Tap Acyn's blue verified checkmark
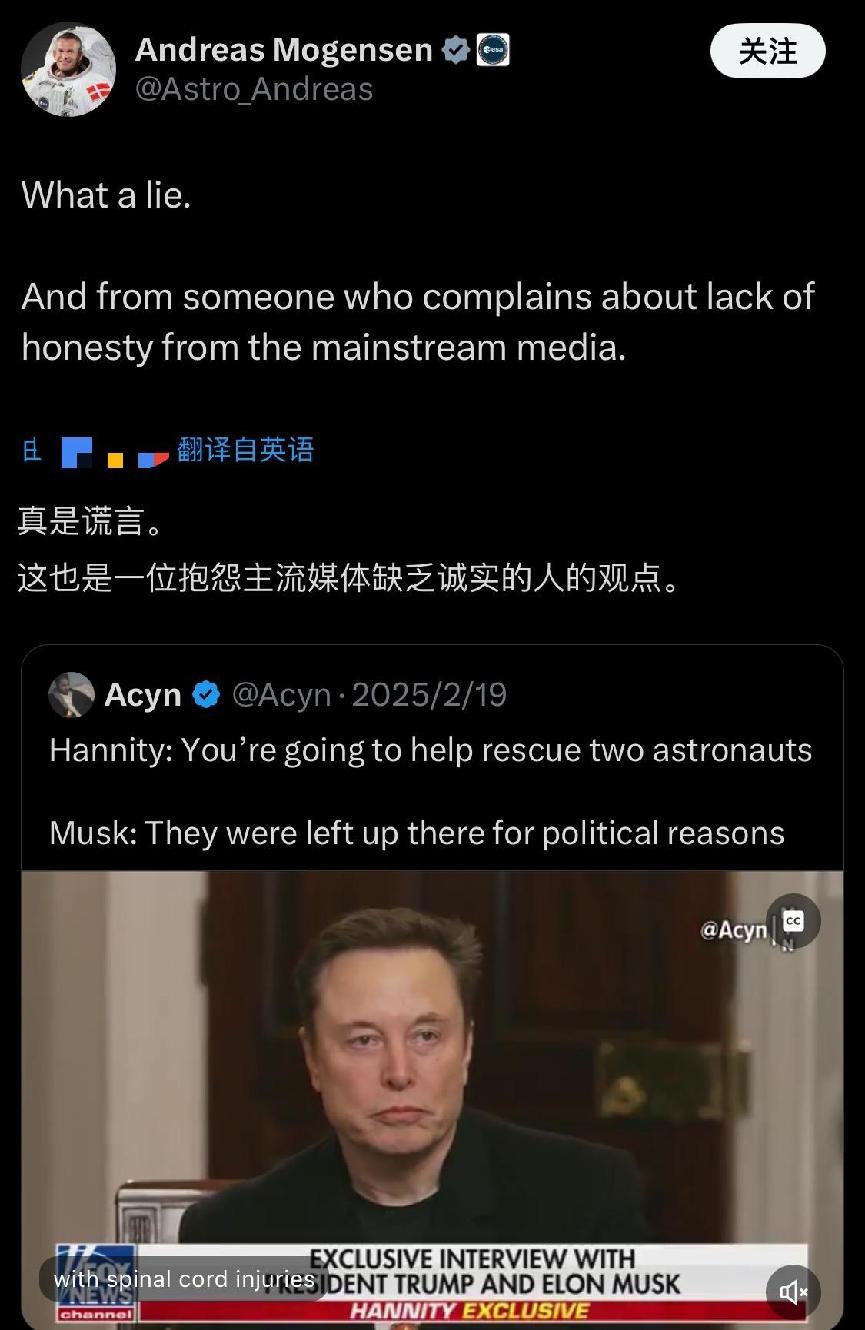 click(206, 695)
